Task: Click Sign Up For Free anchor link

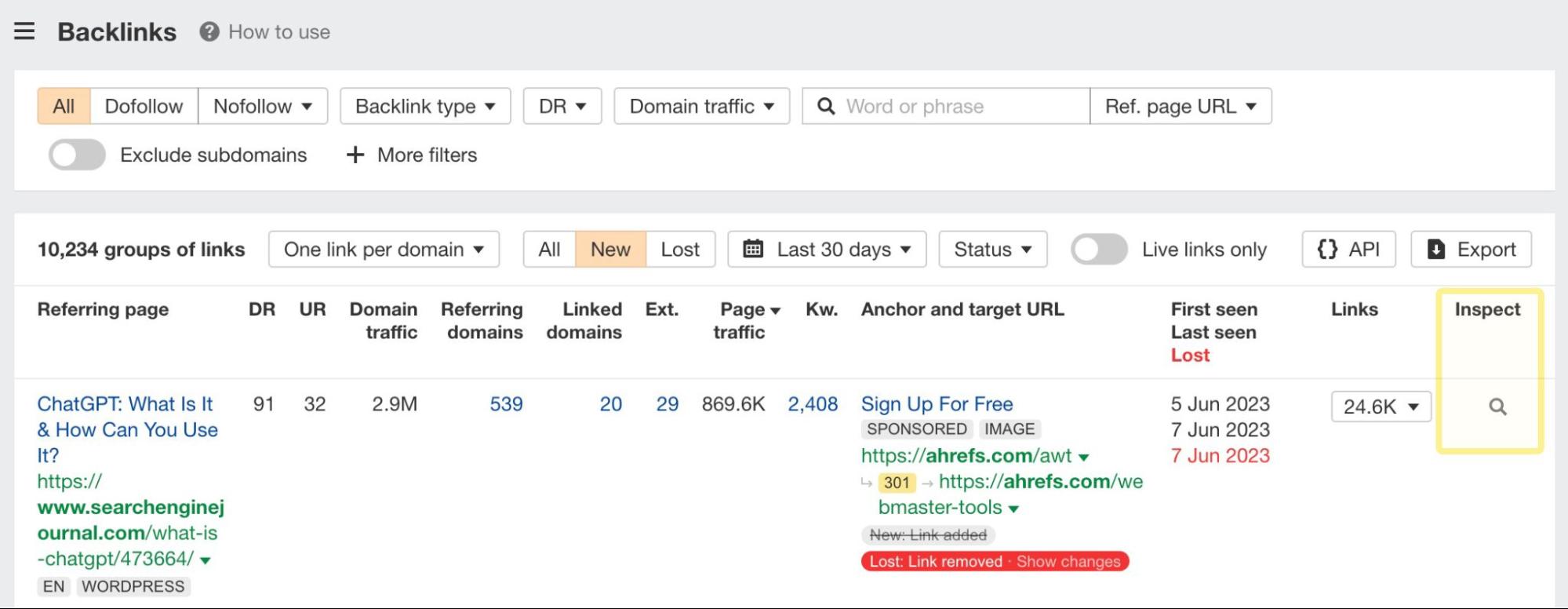Action: [x=937, y=403]
